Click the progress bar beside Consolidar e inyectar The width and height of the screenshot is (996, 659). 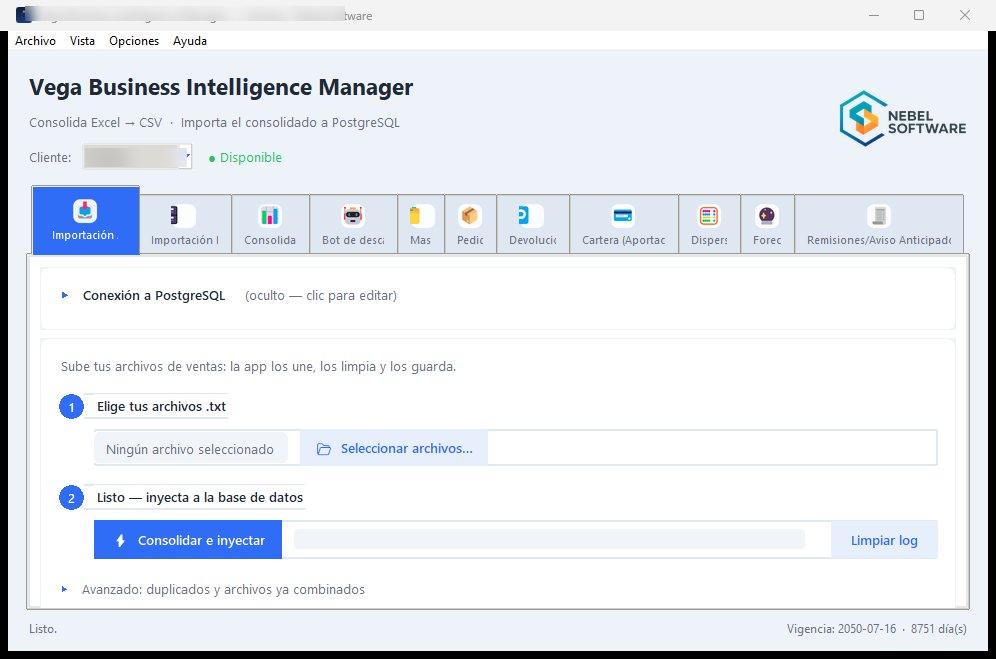[x=549, y=540]
